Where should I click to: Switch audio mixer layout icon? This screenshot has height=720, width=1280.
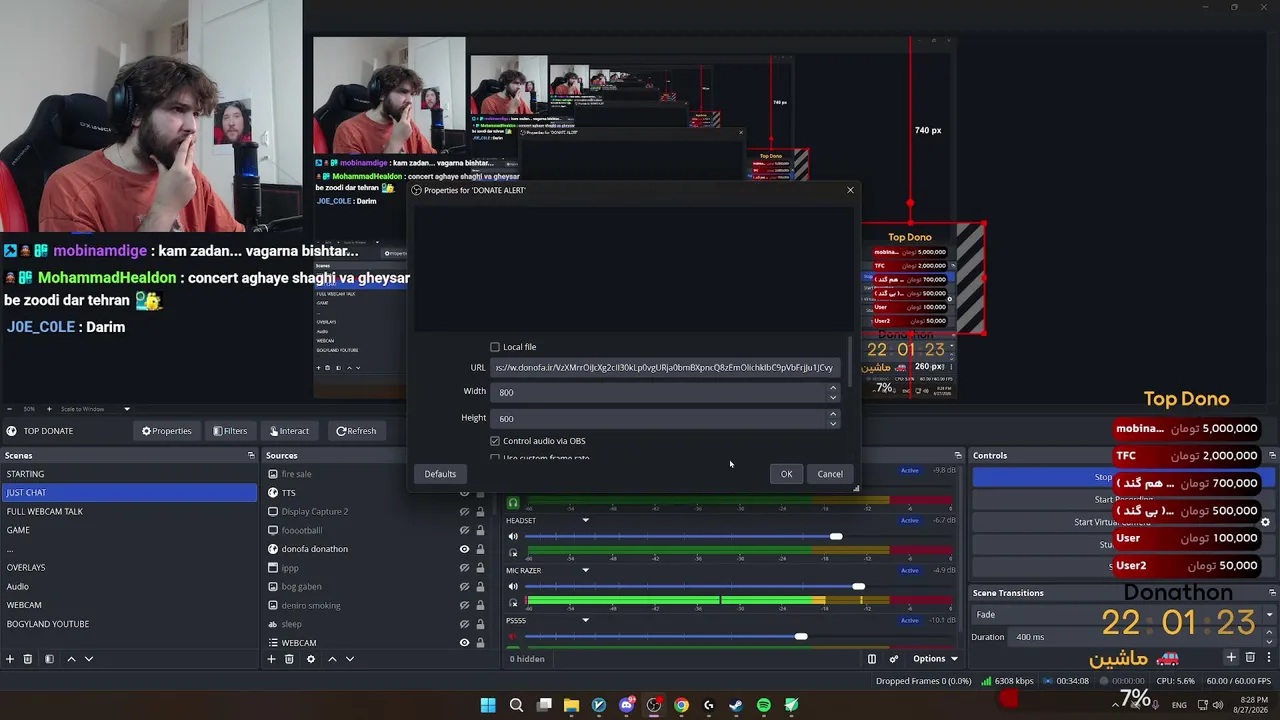[x=872, y=659]
